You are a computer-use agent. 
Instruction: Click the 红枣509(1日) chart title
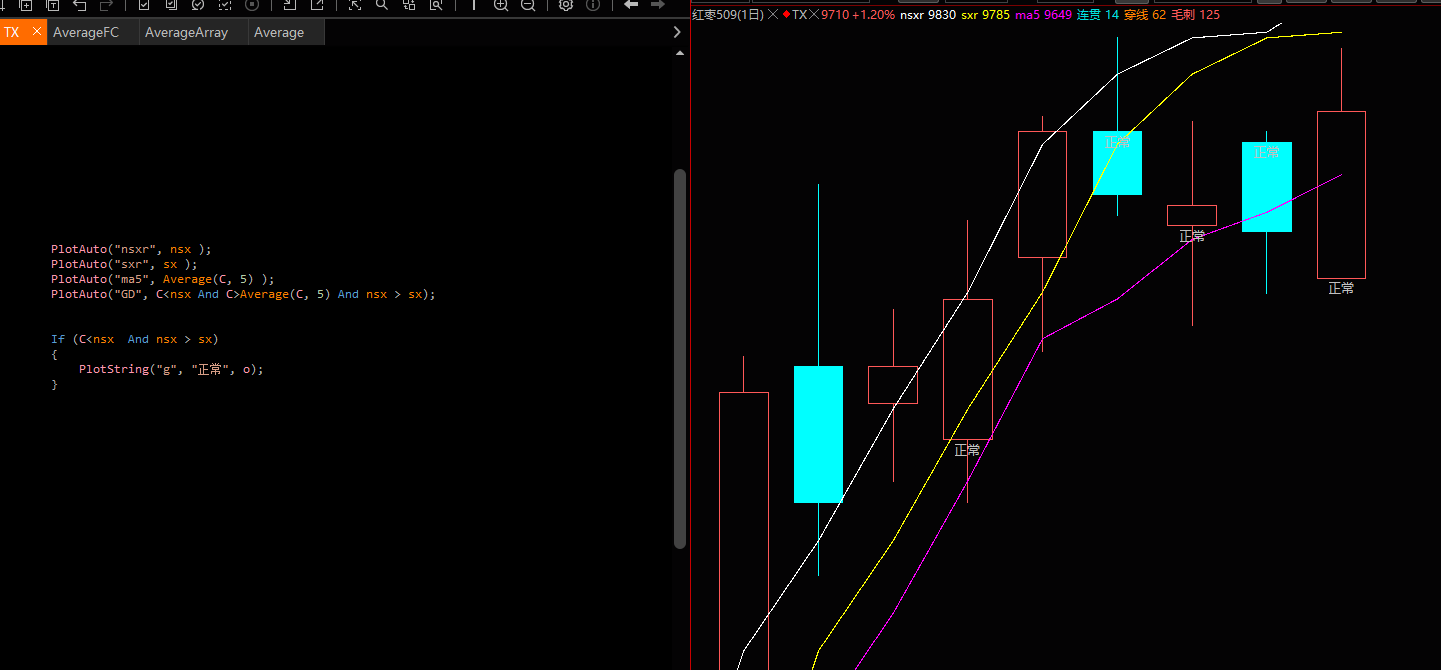tap(728, 15)
